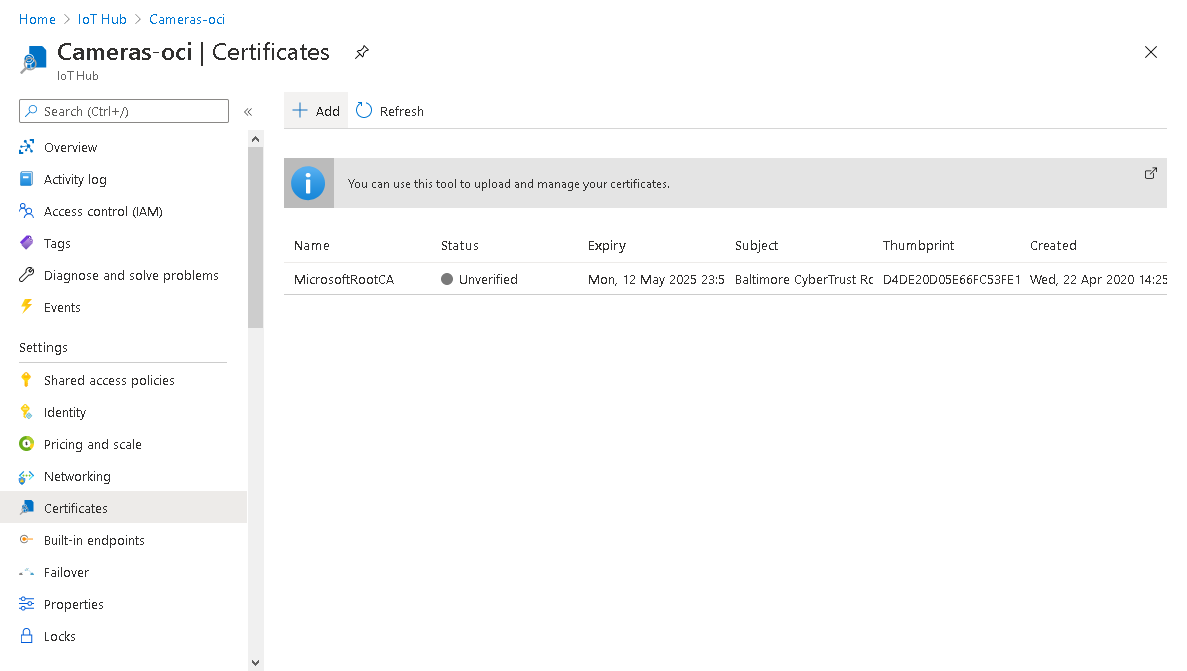Click the Networking icon
The height and width of the screenshot is (671, 1187).
tap(26, 476)
